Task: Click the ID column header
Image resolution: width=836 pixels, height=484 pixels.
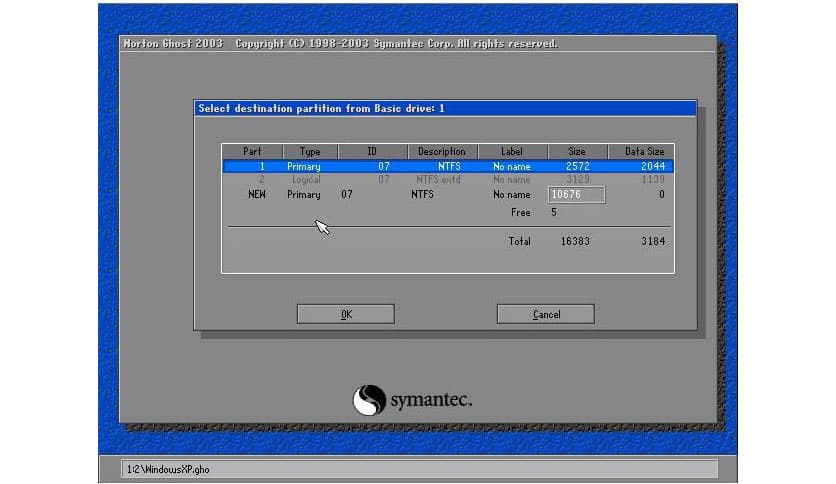Action: coord(371,151)
